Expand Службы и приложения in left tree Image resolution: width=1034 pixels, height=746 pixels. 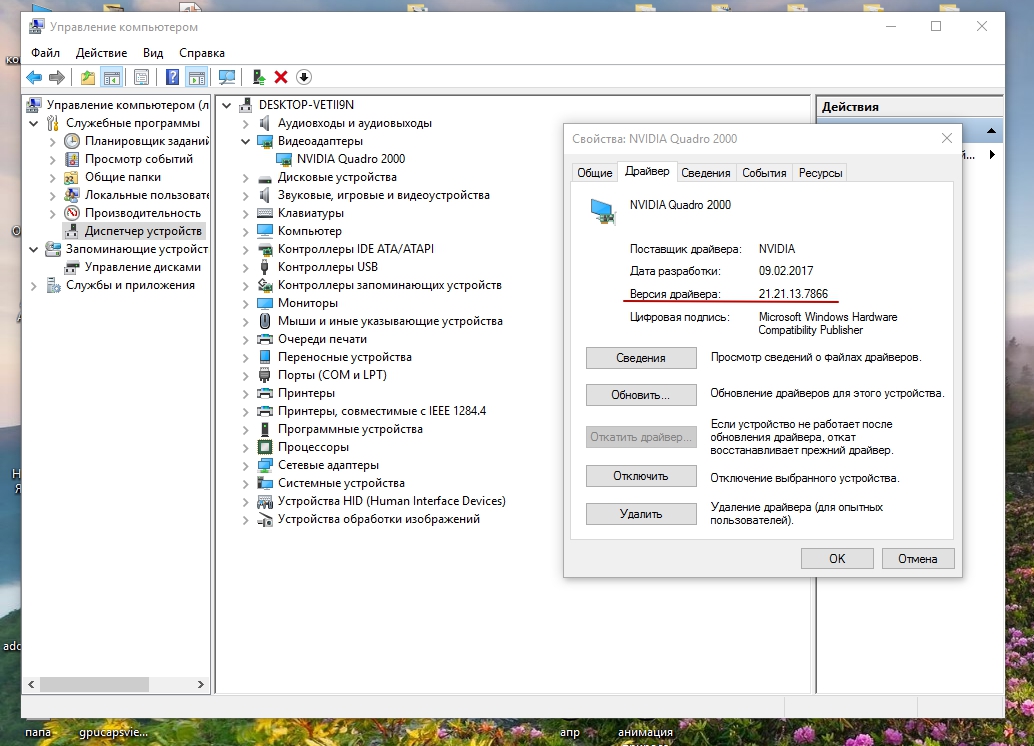[34, 286]
